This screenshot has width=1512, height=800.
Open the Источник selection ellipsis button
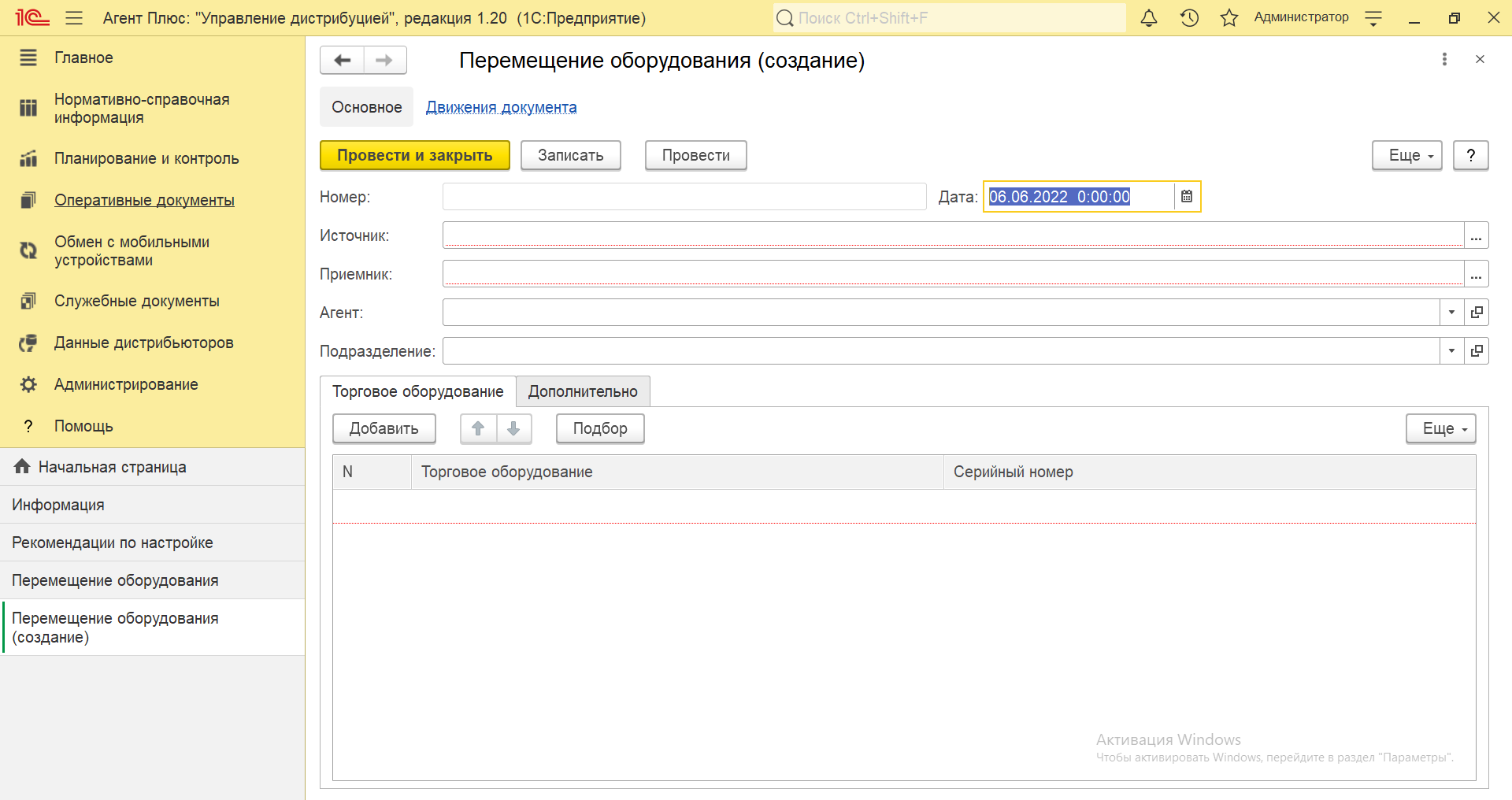[1476, 235]
